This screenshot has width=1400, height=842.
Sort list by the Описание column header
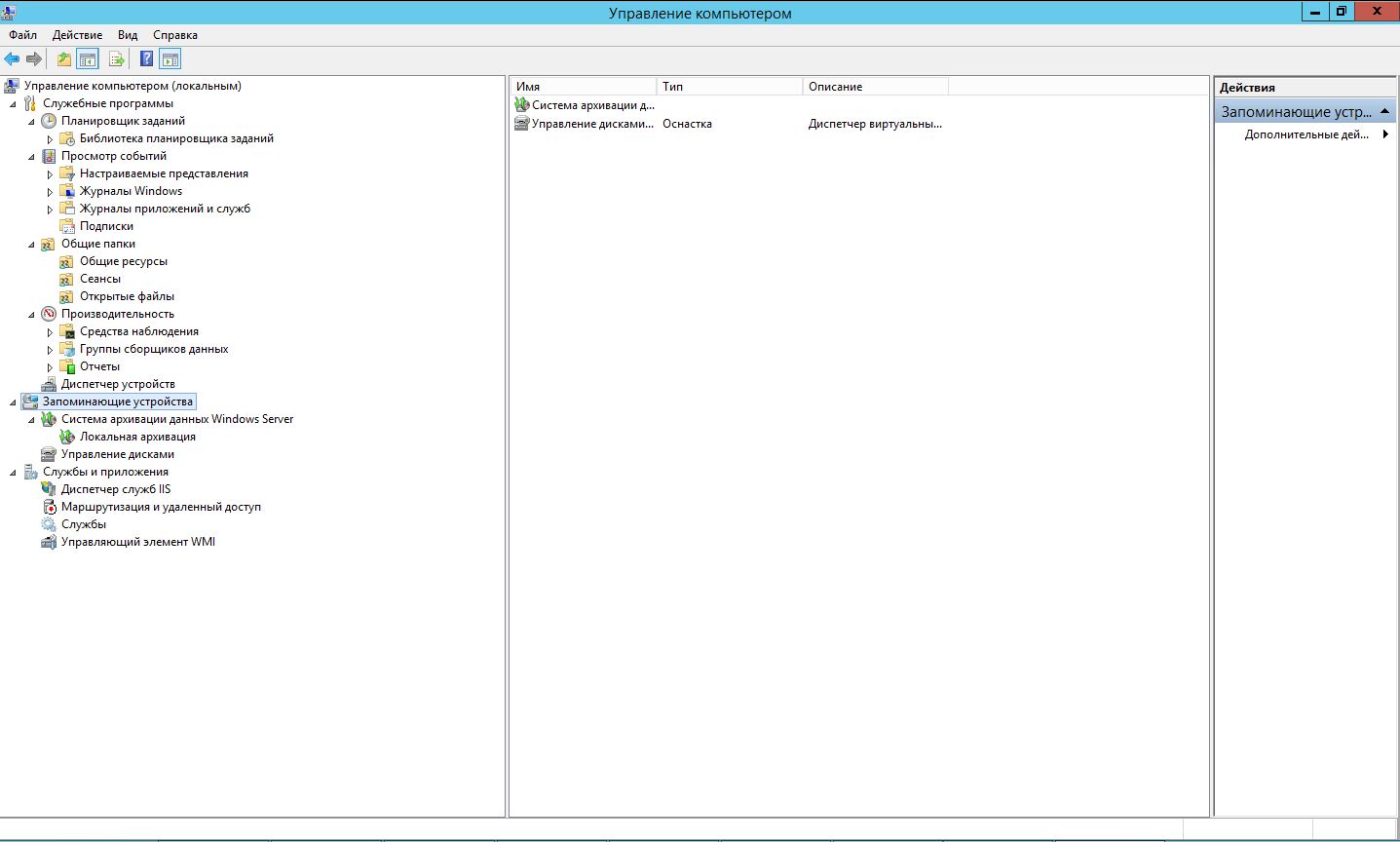(876, 87)
